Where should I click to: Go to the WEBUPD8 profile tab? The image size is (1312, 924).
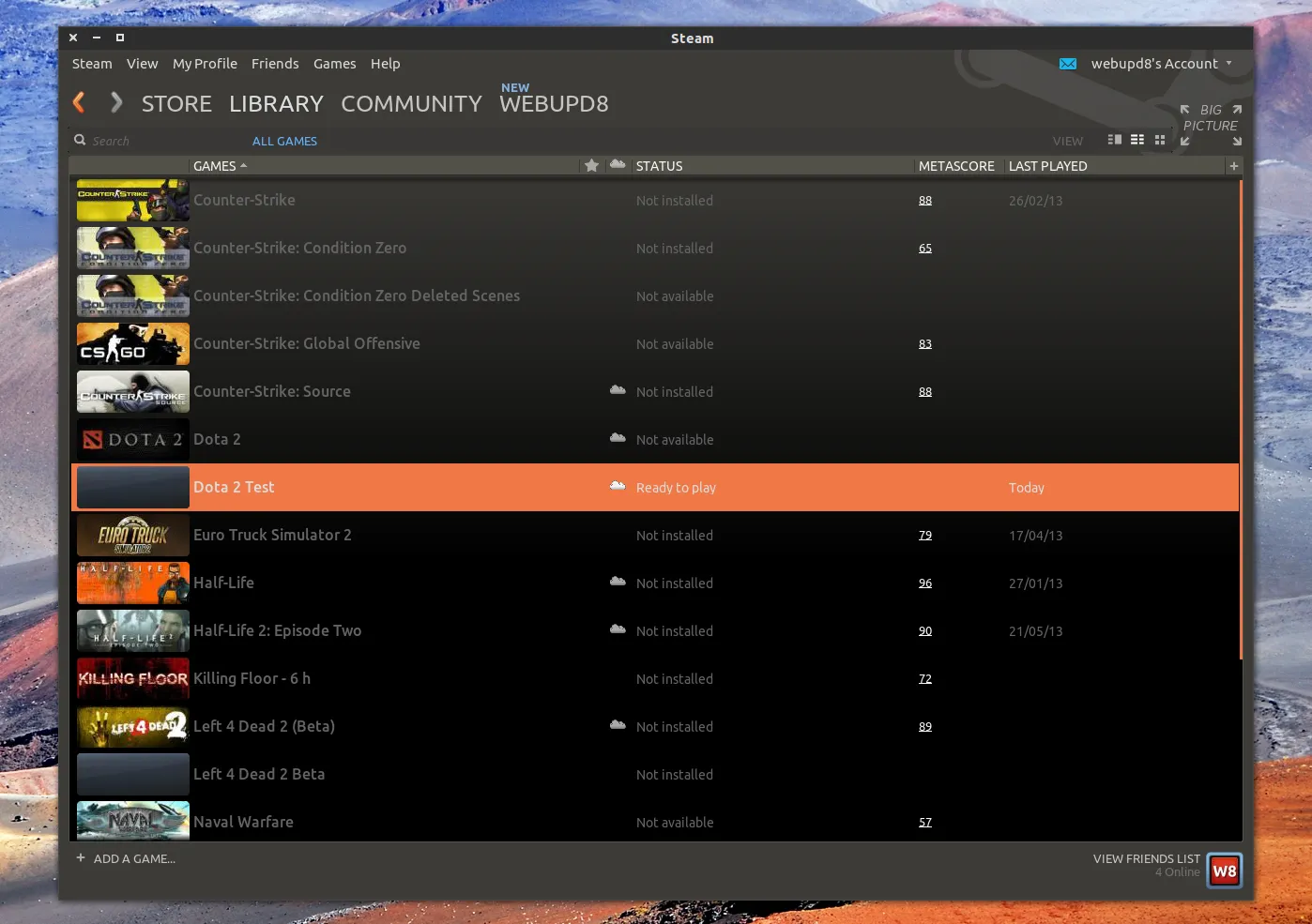(554, 103)
